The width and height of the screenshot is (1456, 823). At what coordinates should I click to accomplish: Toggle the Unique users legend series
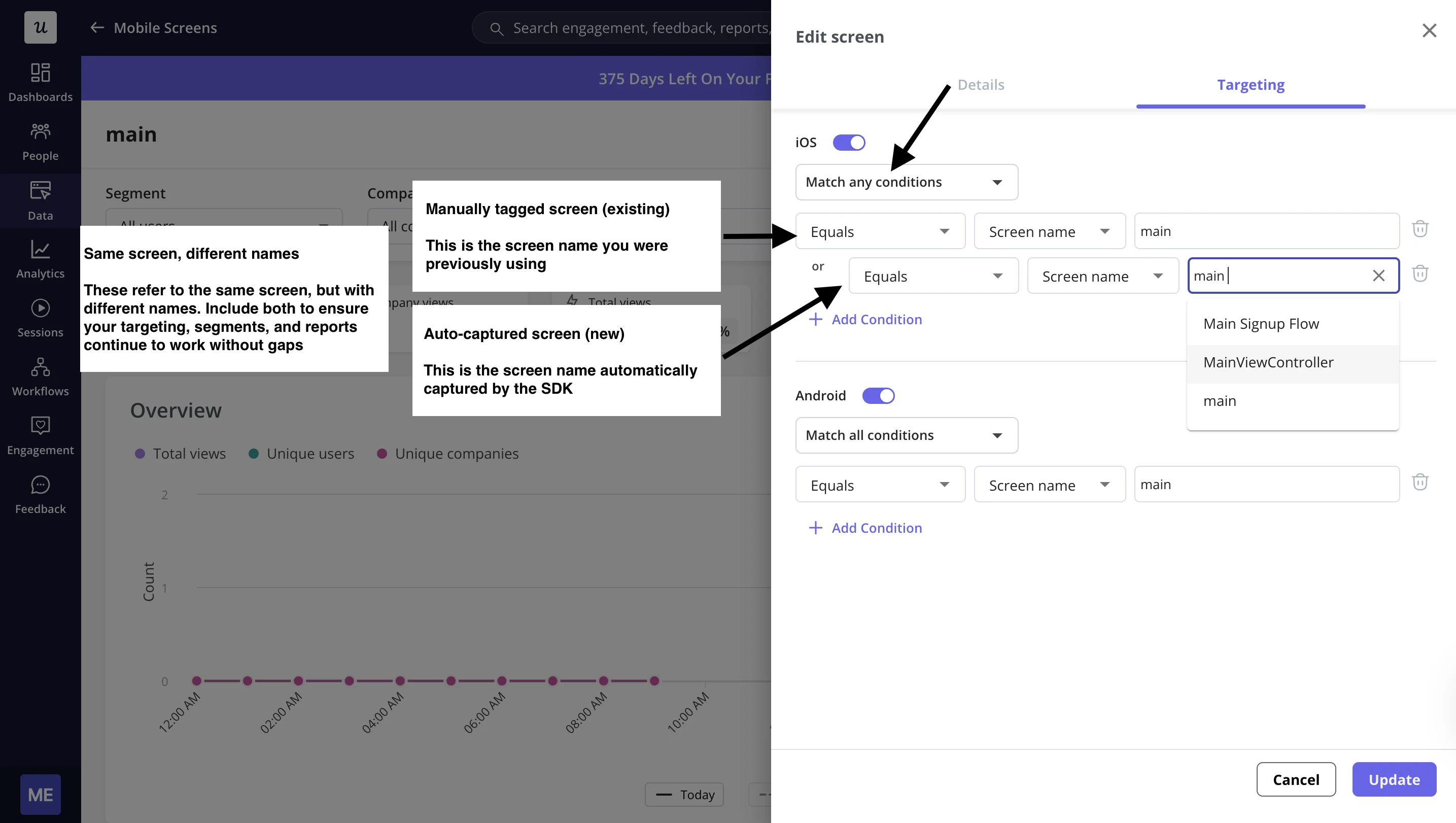[x=301, y=454]
